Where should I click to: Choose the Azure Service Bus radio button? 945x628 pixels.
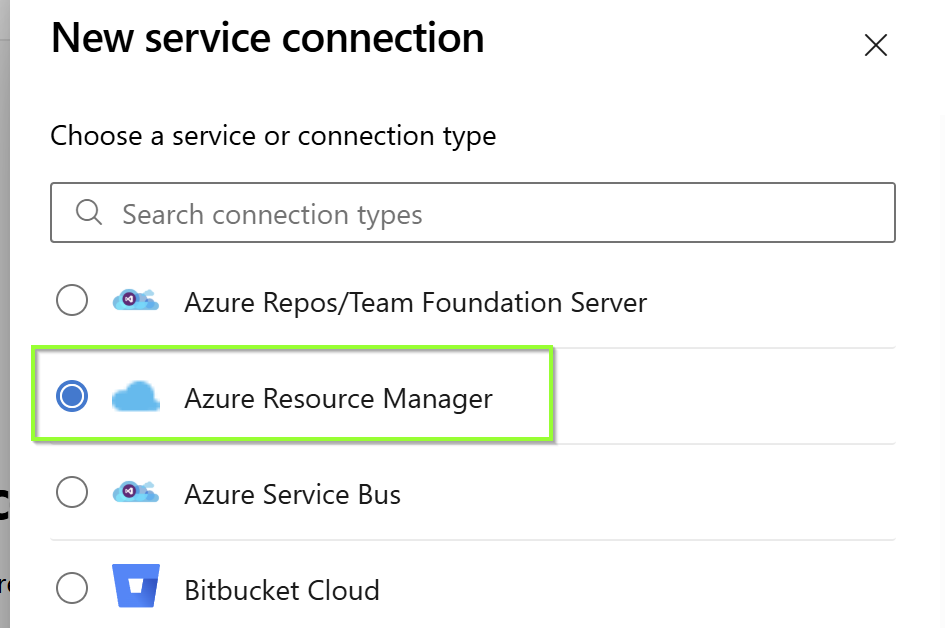[72, 492]
